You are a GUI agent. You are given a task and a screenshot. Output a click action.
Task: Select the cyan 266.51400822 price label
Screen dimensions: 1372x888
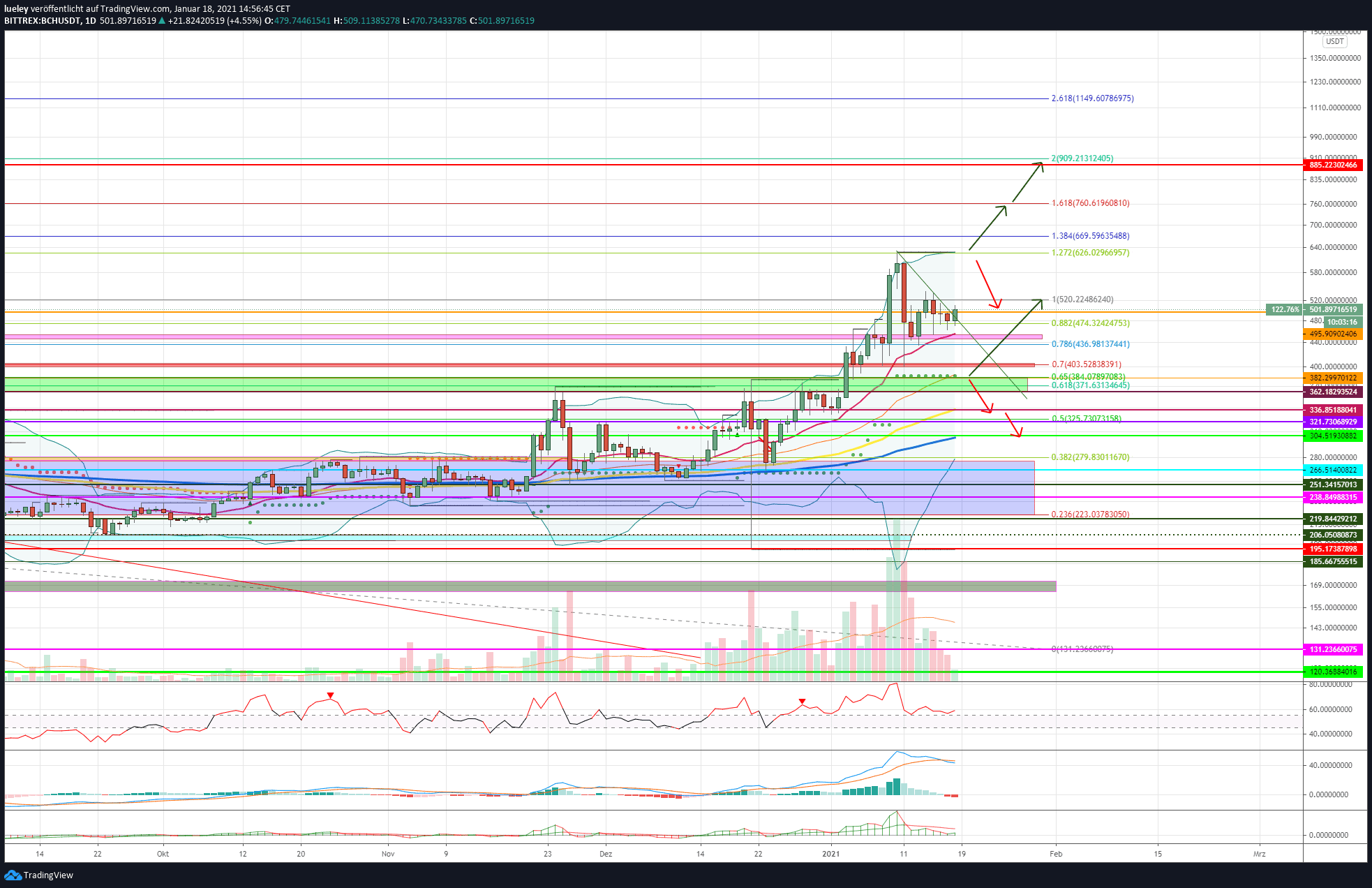coord(1333,471)
